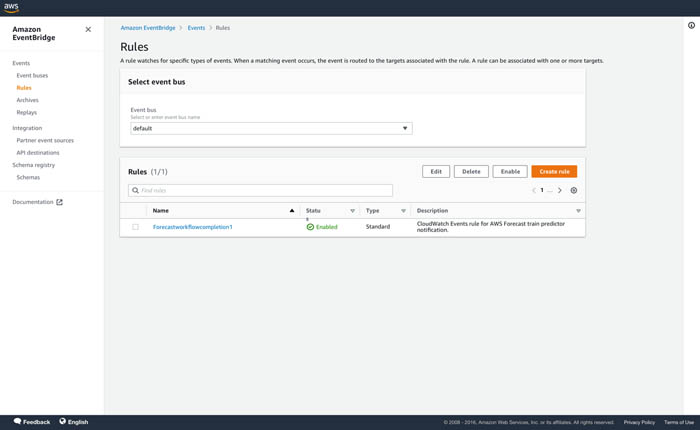Click the Feedback speech bubble icon
The height and width of the screenshot is (430, 700).
pyautogui.click(x=17, y=421)
